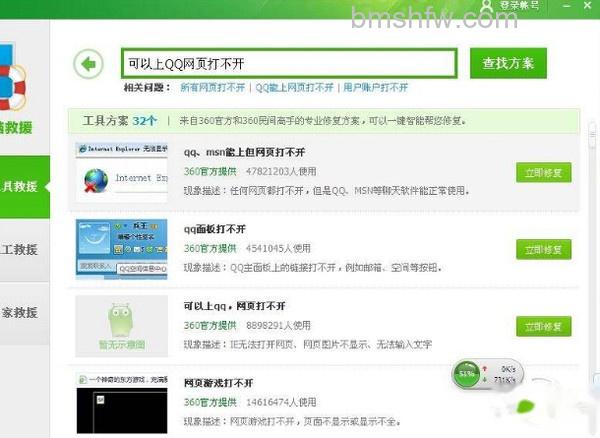Click the problem search input field
The height and width of the screenshot is (438, 600).
pos(289,64)
